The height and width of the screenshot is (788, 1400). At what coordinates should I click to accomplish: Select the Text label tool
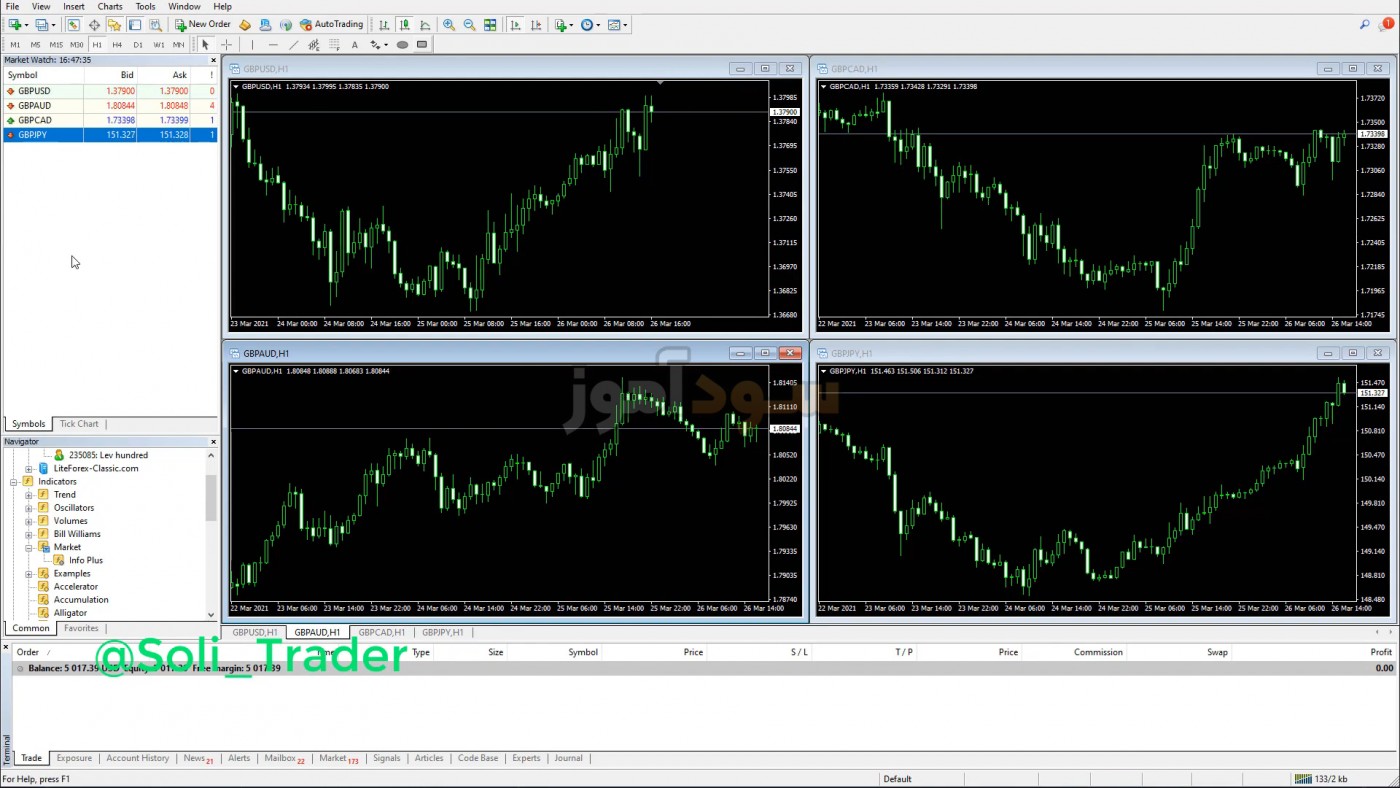354,45
